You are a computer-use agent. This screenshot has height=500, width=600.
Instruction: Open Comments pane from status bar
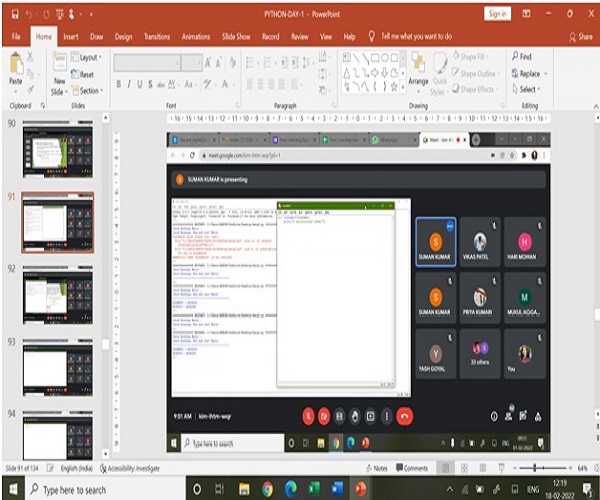click(412, 468)
